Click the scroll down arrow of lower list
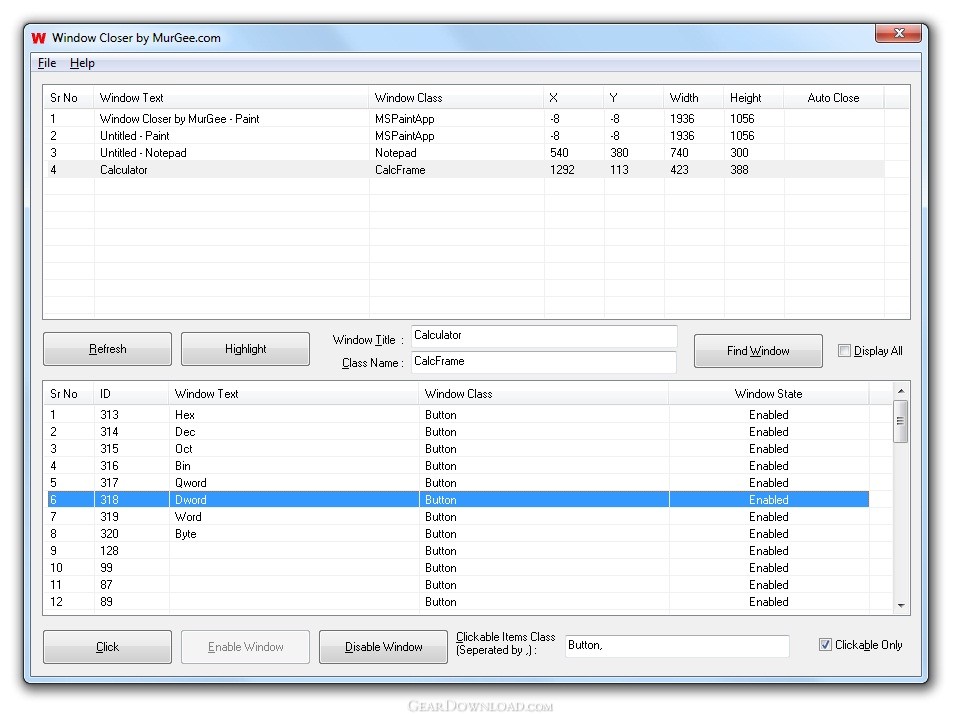The width and height of the screenshot is (960, 714). click(x=901, y=605)
